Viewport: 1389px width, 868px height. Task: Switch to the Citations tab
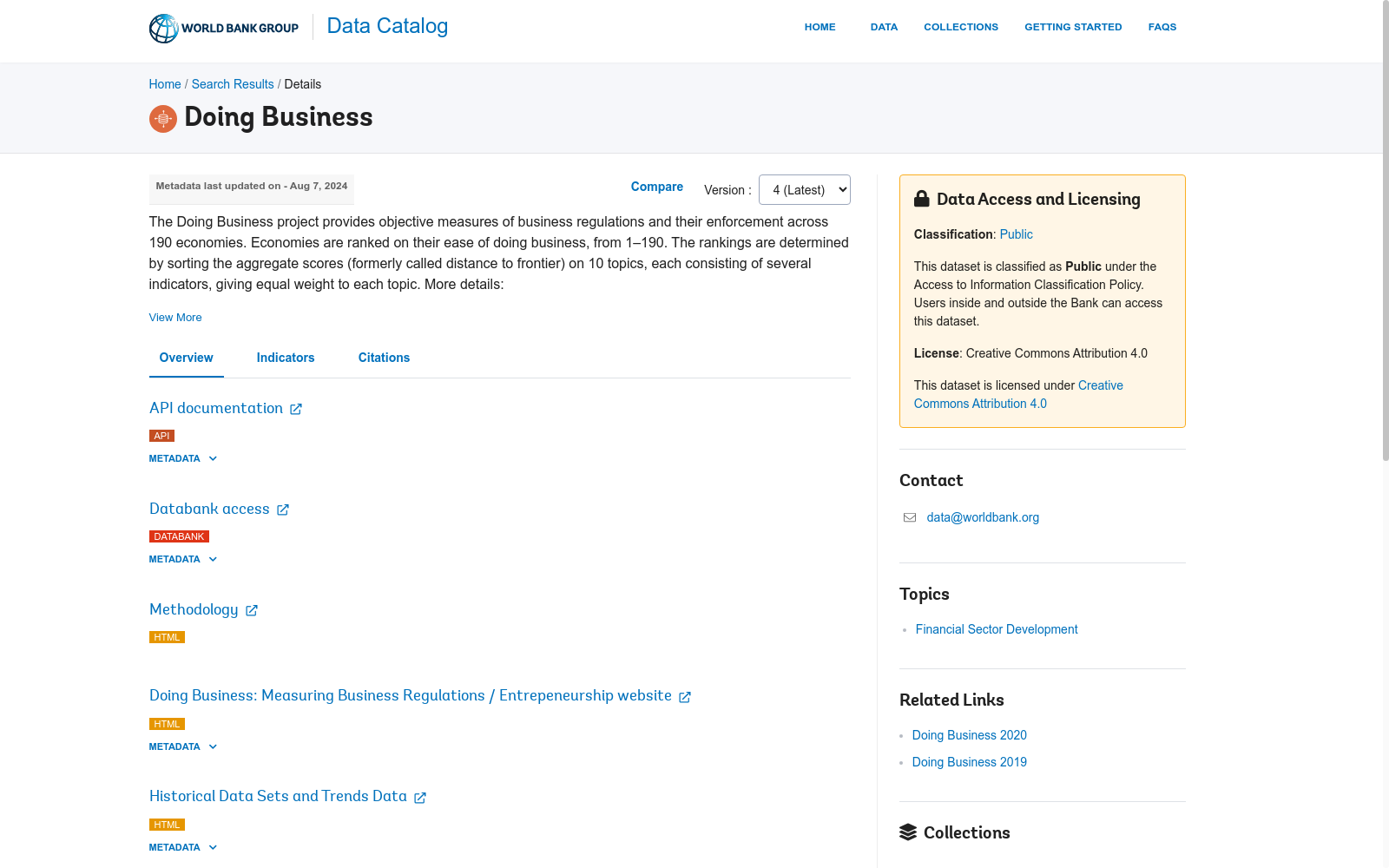click(384, 358)
